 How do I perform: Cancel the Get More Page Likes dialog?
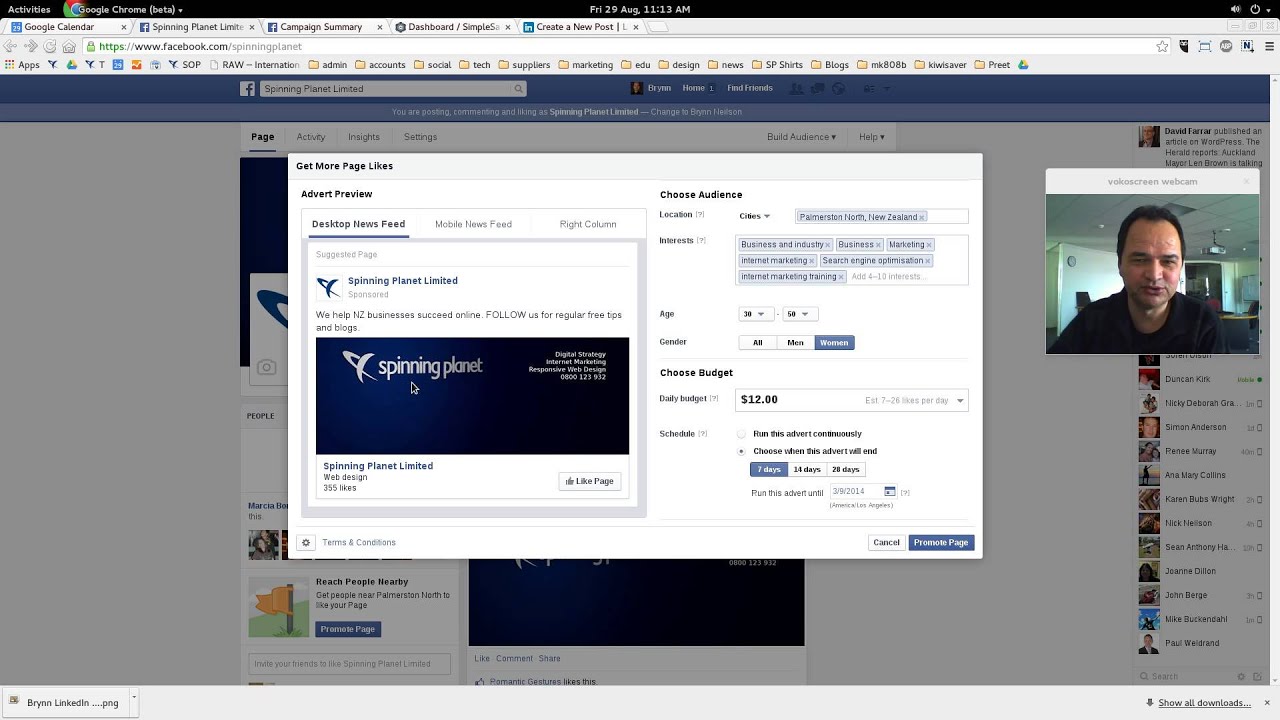pos(886,543)
